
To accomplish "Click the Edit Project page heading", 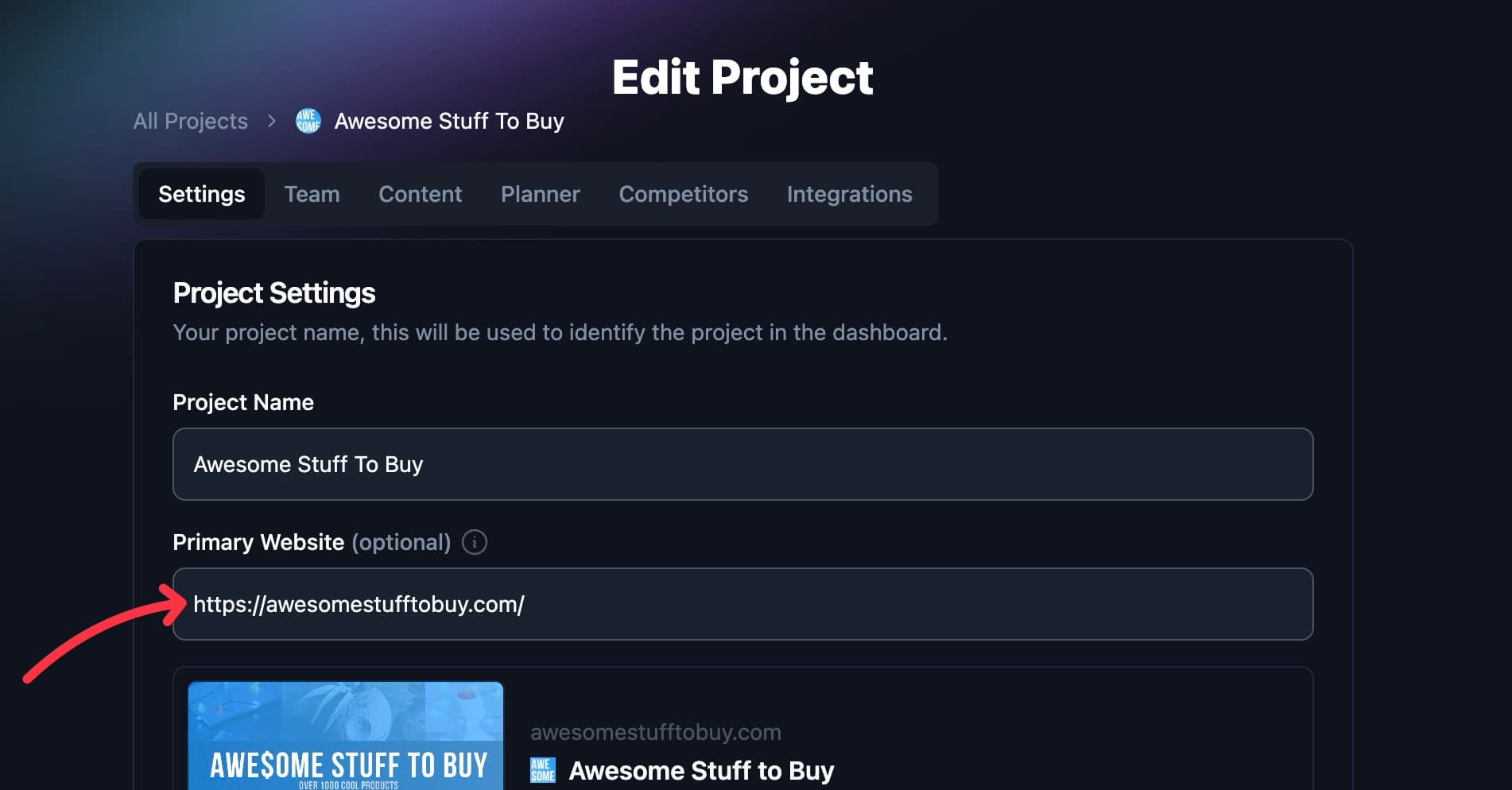I will click(x=742, y=76).
